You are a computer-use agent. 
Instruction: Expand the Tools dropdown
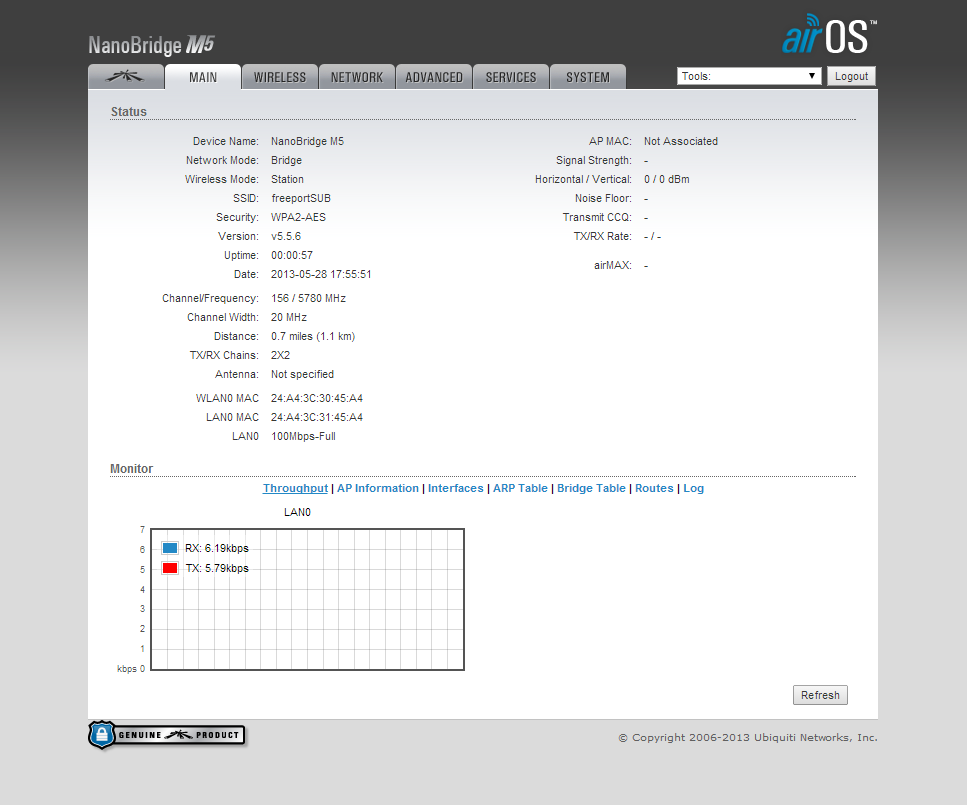click(749, 76)
